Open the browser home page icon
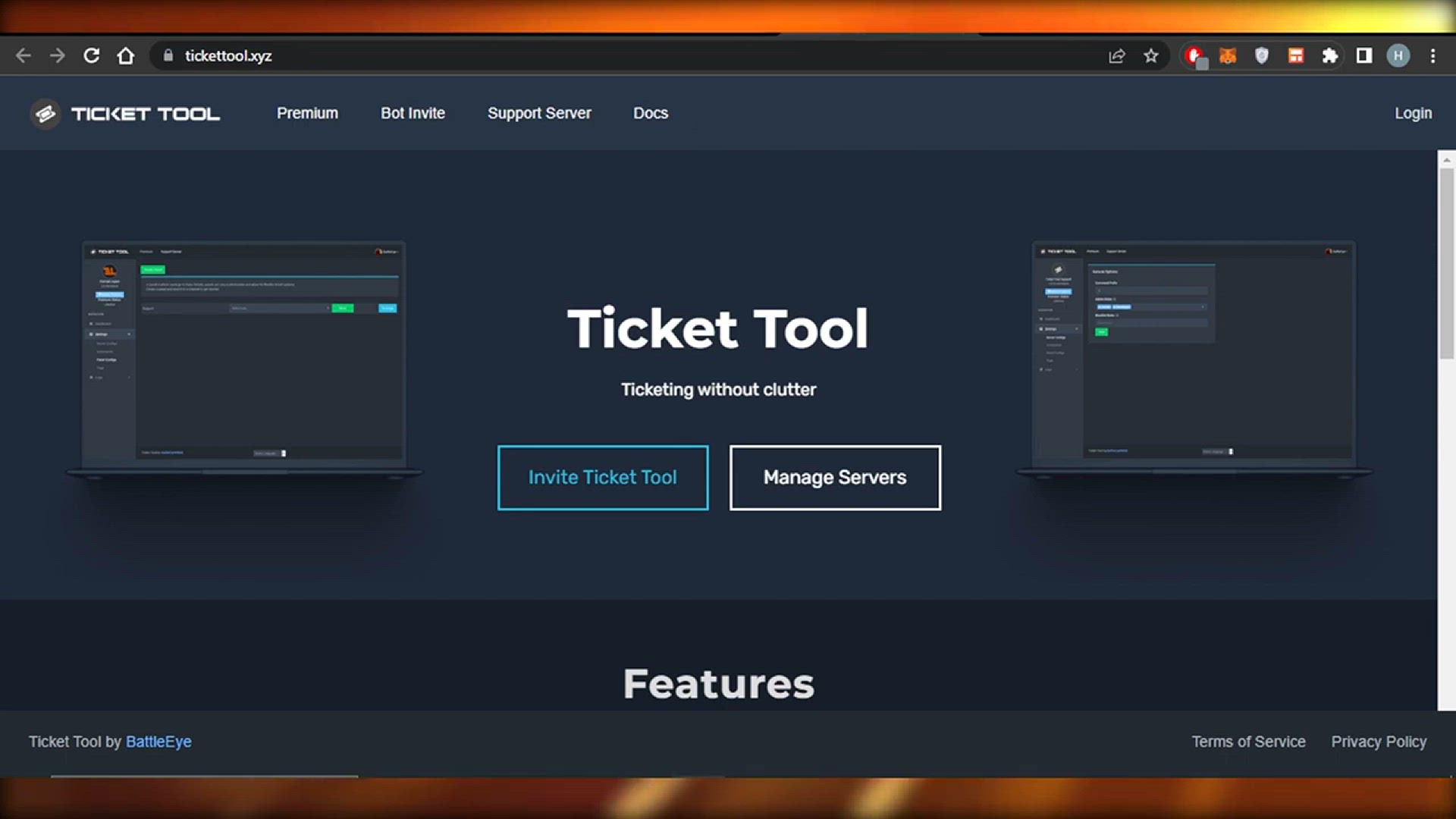 point(126,55)
